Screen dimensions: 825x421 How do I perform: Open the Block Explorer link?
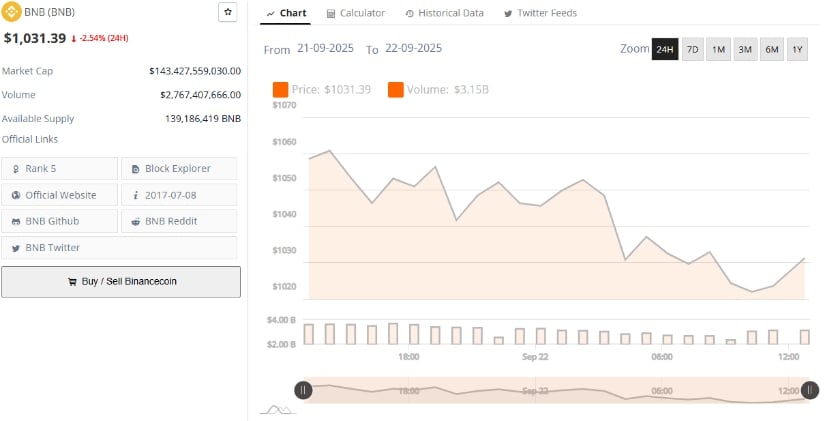(x=179, y=169)
